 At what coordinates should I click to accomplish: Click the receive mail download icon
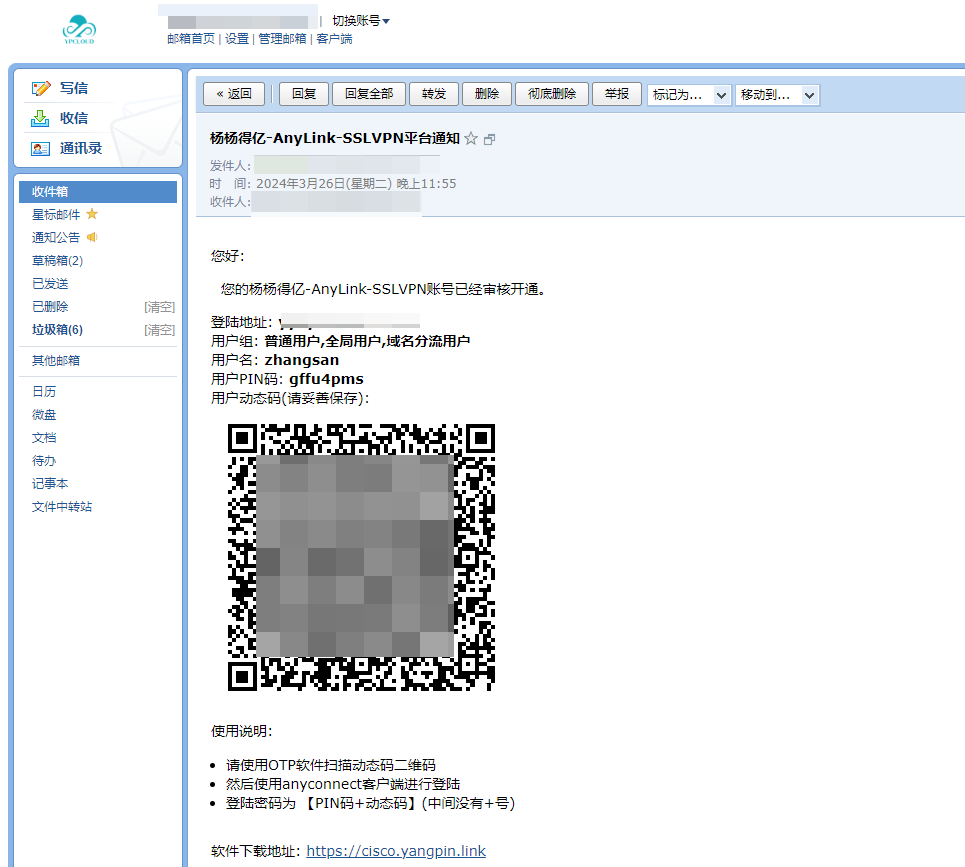click(x=40, y=118)
